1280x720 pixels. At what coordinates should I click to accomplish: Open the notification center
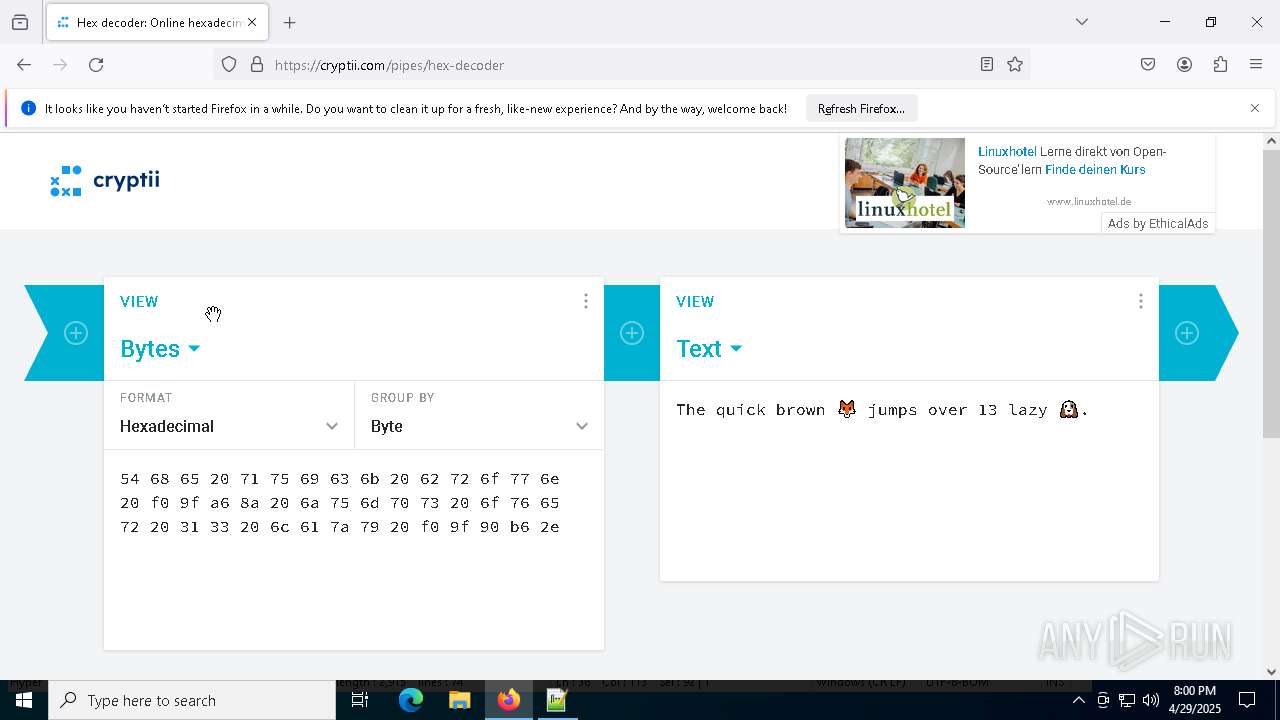coord(1247,700)
